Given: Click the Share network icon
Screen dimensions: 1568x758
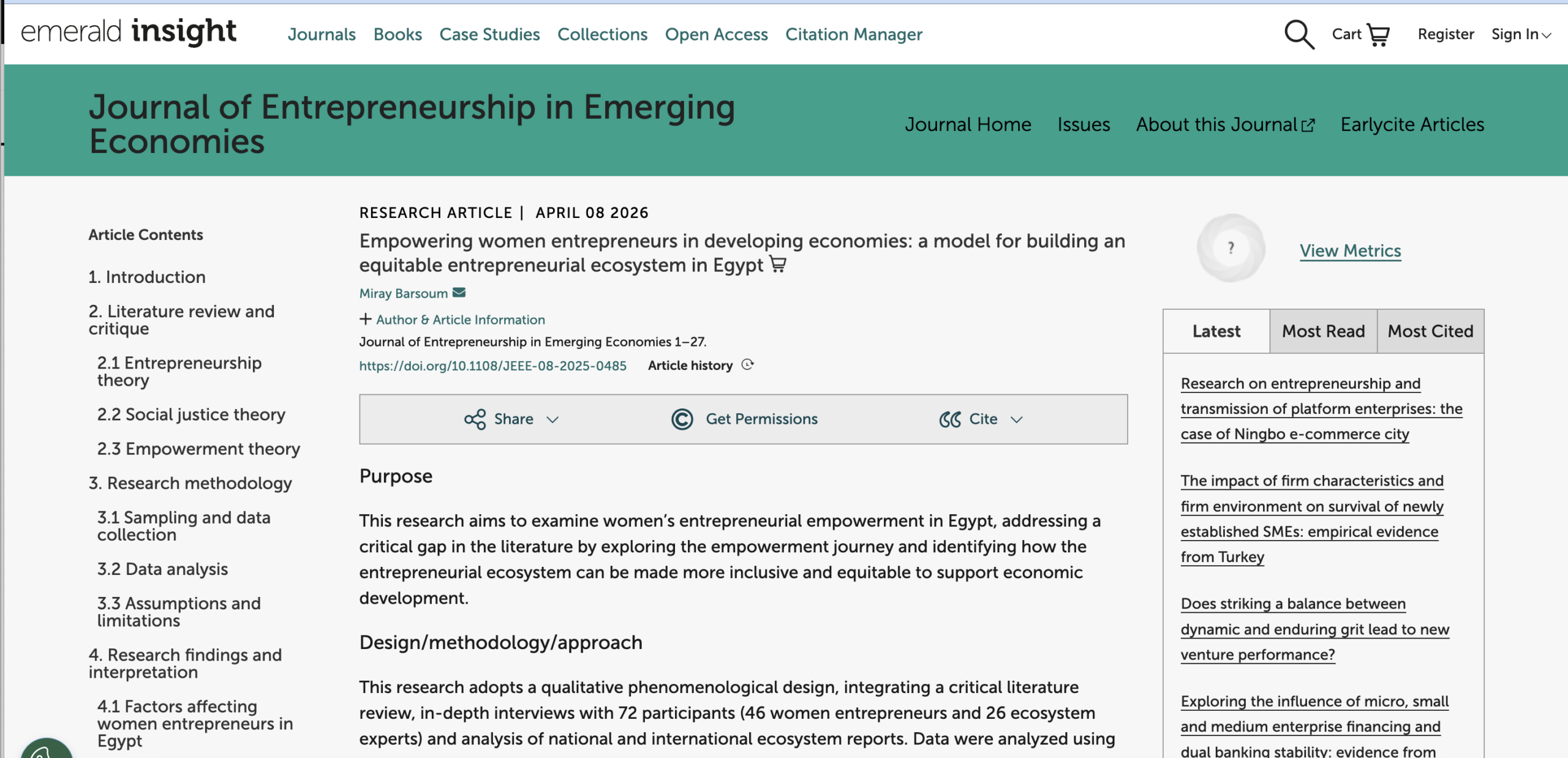Looking at the screenshot, I should pyautogui.click(x=475, y=419).
